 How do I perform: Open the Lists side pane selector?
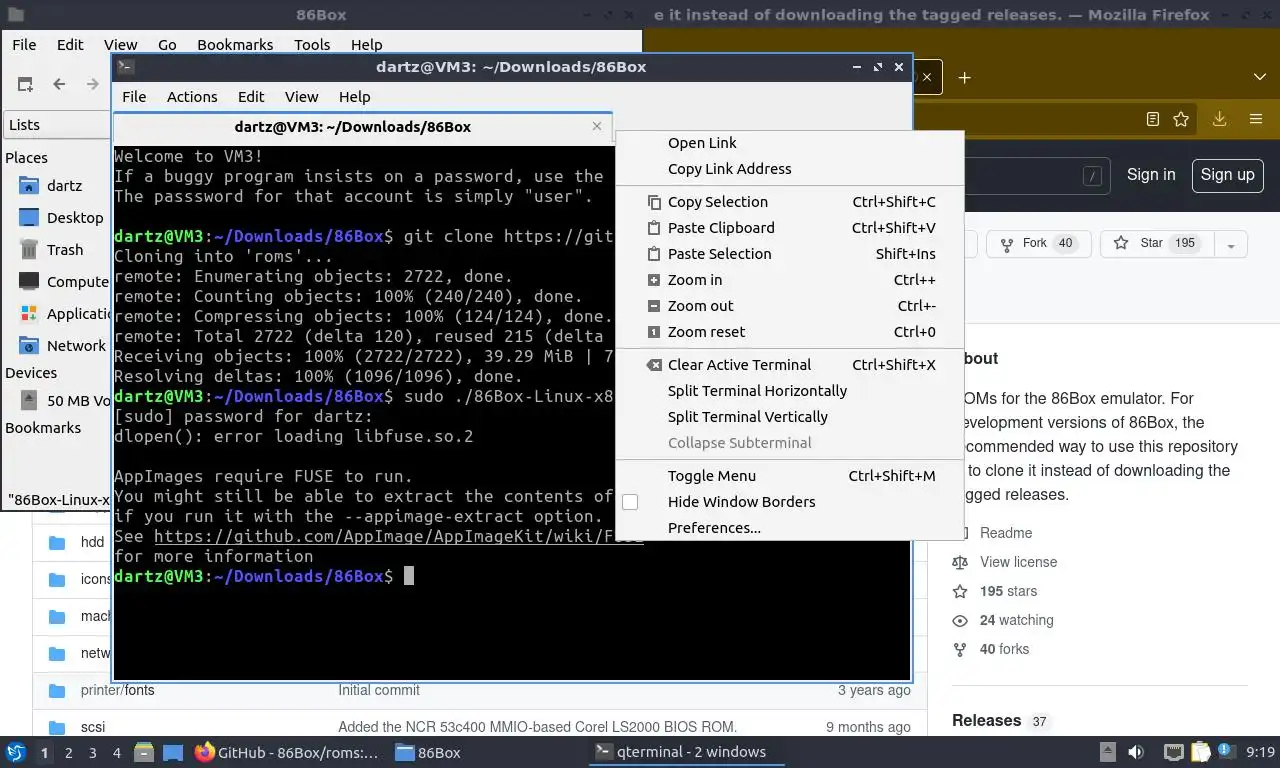click(58, 125)
